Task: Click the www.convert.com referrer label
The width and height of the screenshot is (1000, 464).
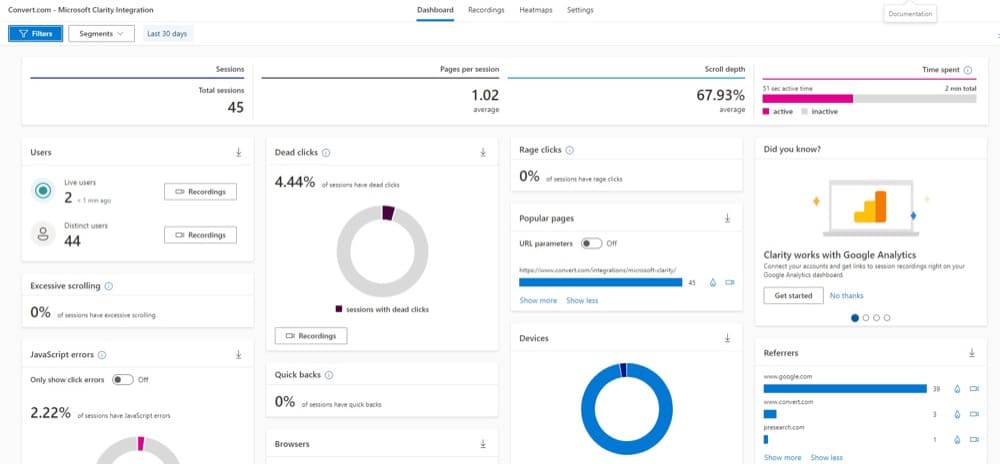Action: point(788,402)
